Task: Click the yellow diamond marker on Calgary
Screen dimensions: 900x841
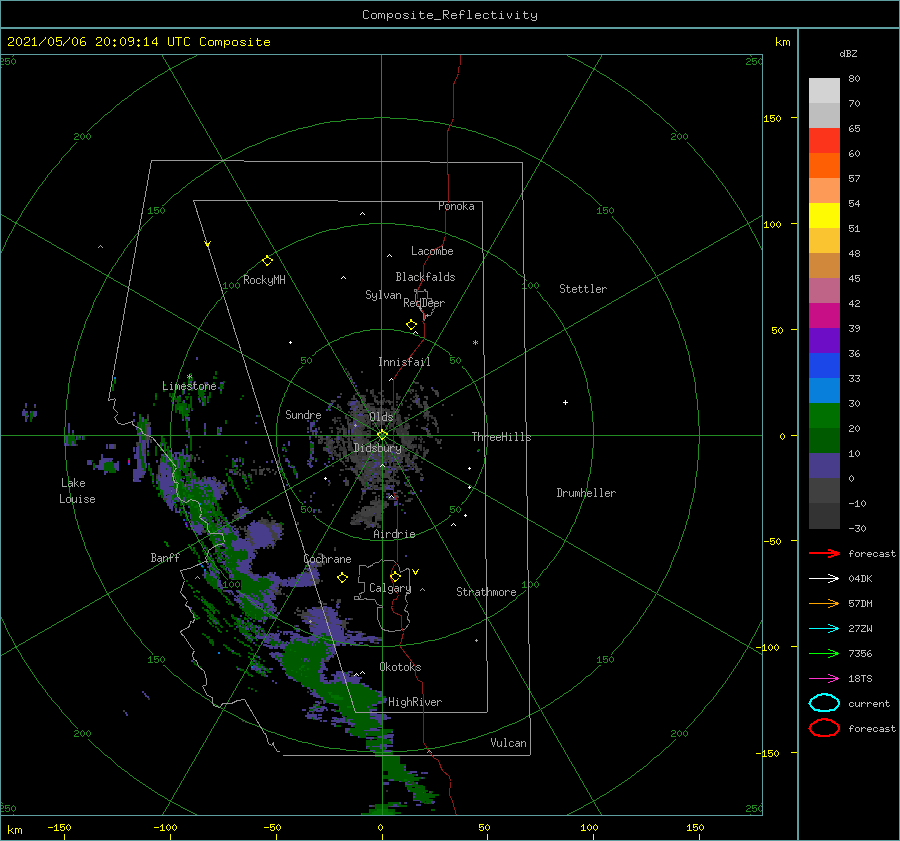Action: point(395,576)
